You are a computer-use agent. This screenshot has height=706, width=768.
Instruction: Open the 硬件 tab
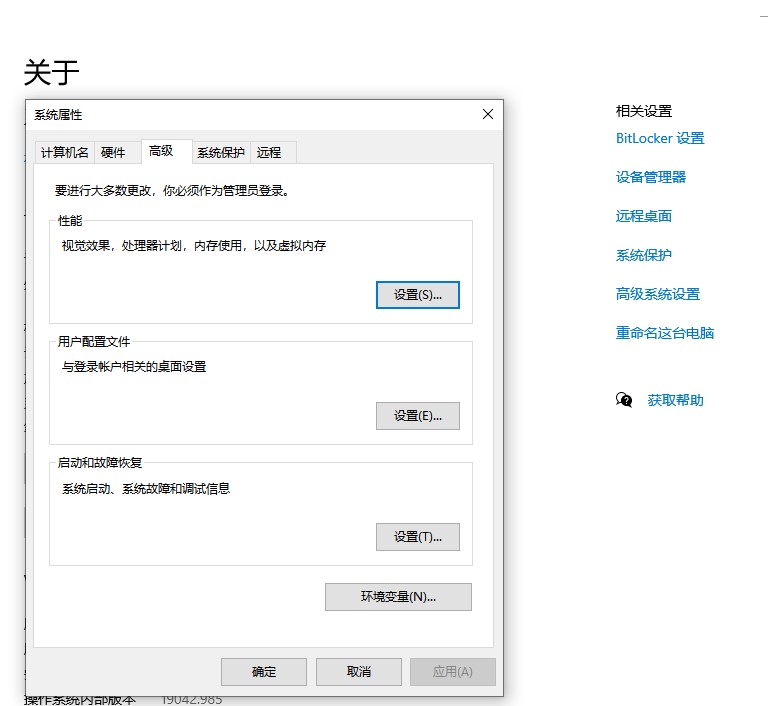pyautogui.click(x=113, y=152)
